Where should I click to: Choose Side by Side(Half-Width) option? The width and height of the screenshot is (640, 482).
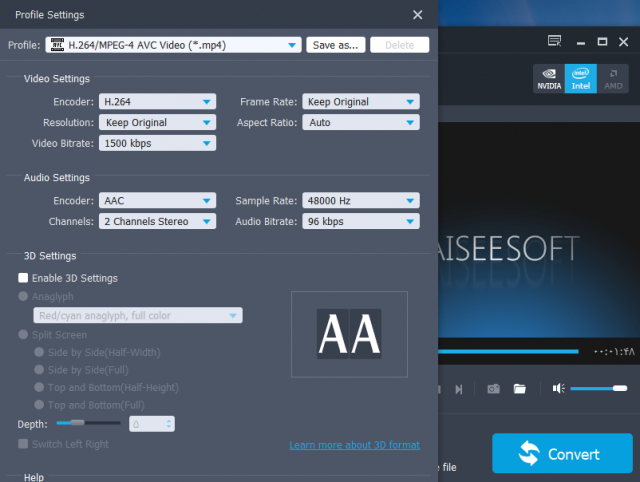point(39,352)
